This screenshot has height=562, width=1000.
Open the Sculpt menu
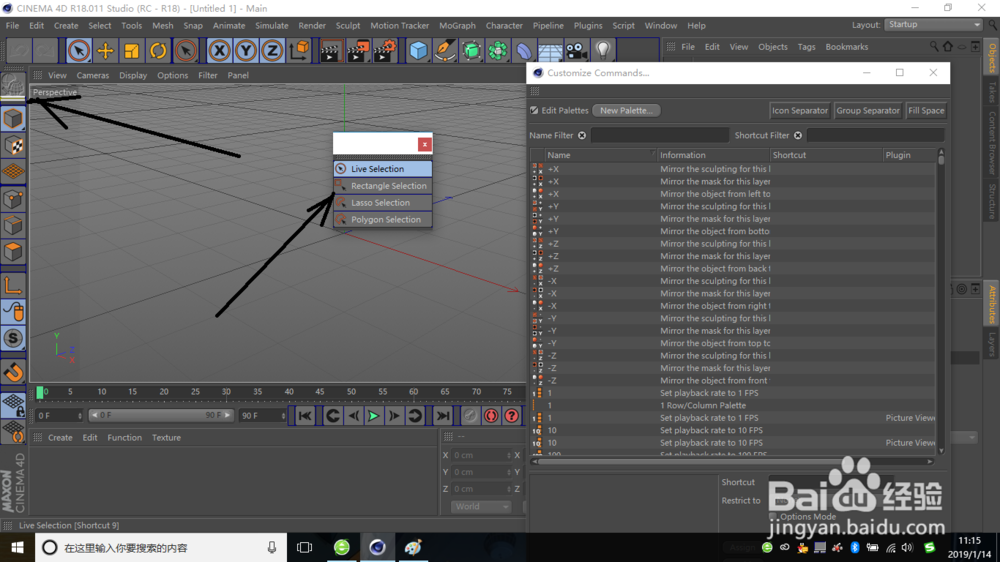pyautogui.click(x=348, y=26)
